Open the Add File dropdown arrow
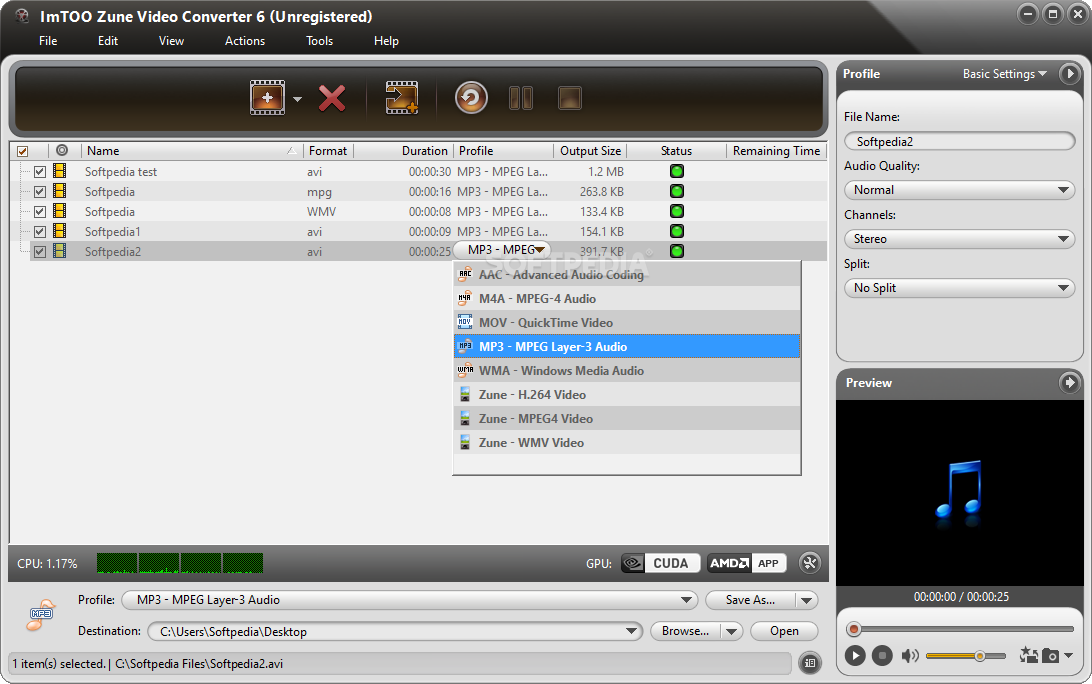Viewport: 1092px width, 684px height. (x=297, y=99)
